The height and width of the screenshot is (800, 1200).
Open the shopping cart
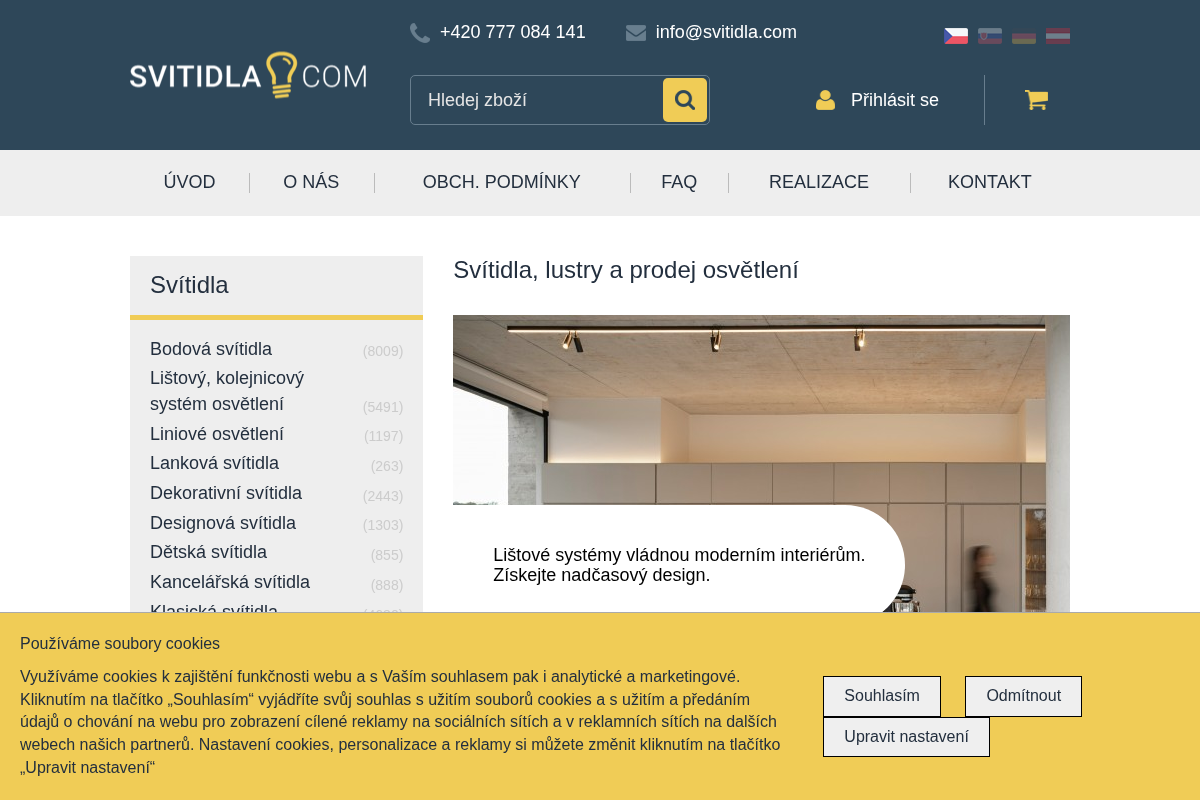click(x=1036, y=100)
